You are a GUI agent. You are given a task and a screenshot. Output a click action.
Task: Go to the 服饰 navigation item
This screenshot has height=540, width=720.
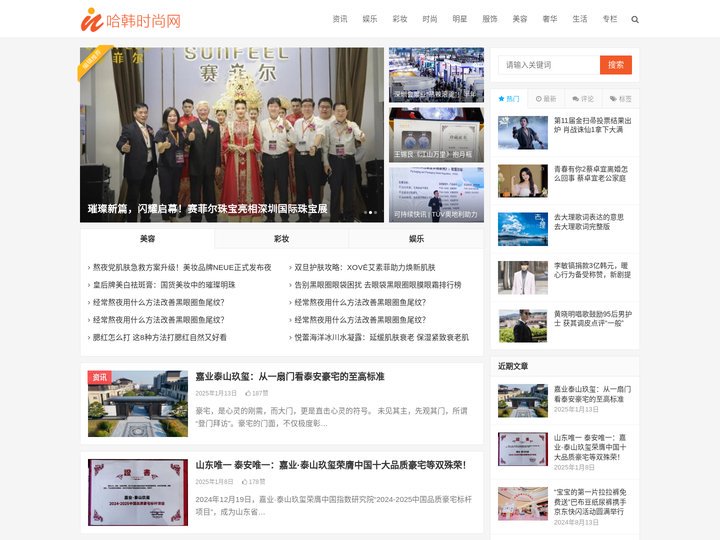[x=490, y=19]
